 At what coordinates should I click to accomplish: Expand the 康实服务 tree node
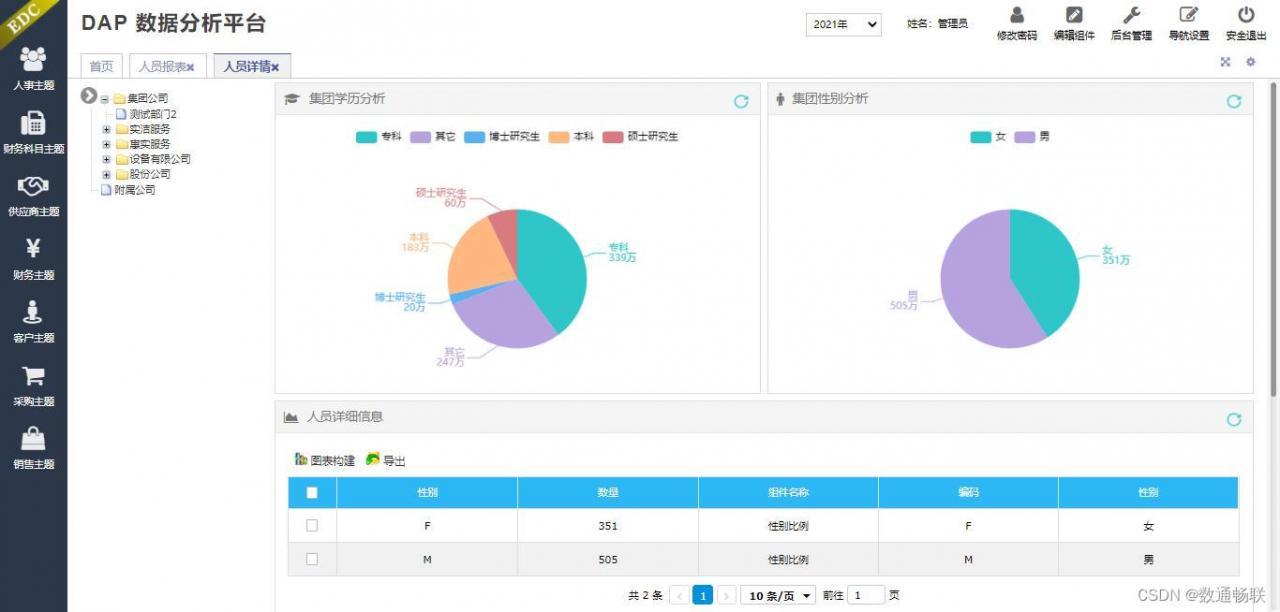pos(107,144)
